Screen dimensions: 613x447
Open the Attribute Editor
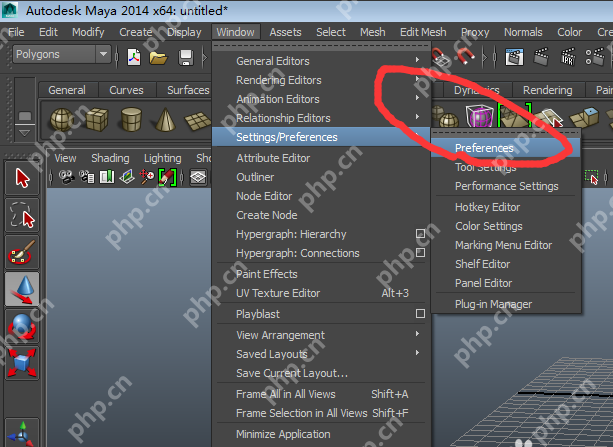[321, 158]
